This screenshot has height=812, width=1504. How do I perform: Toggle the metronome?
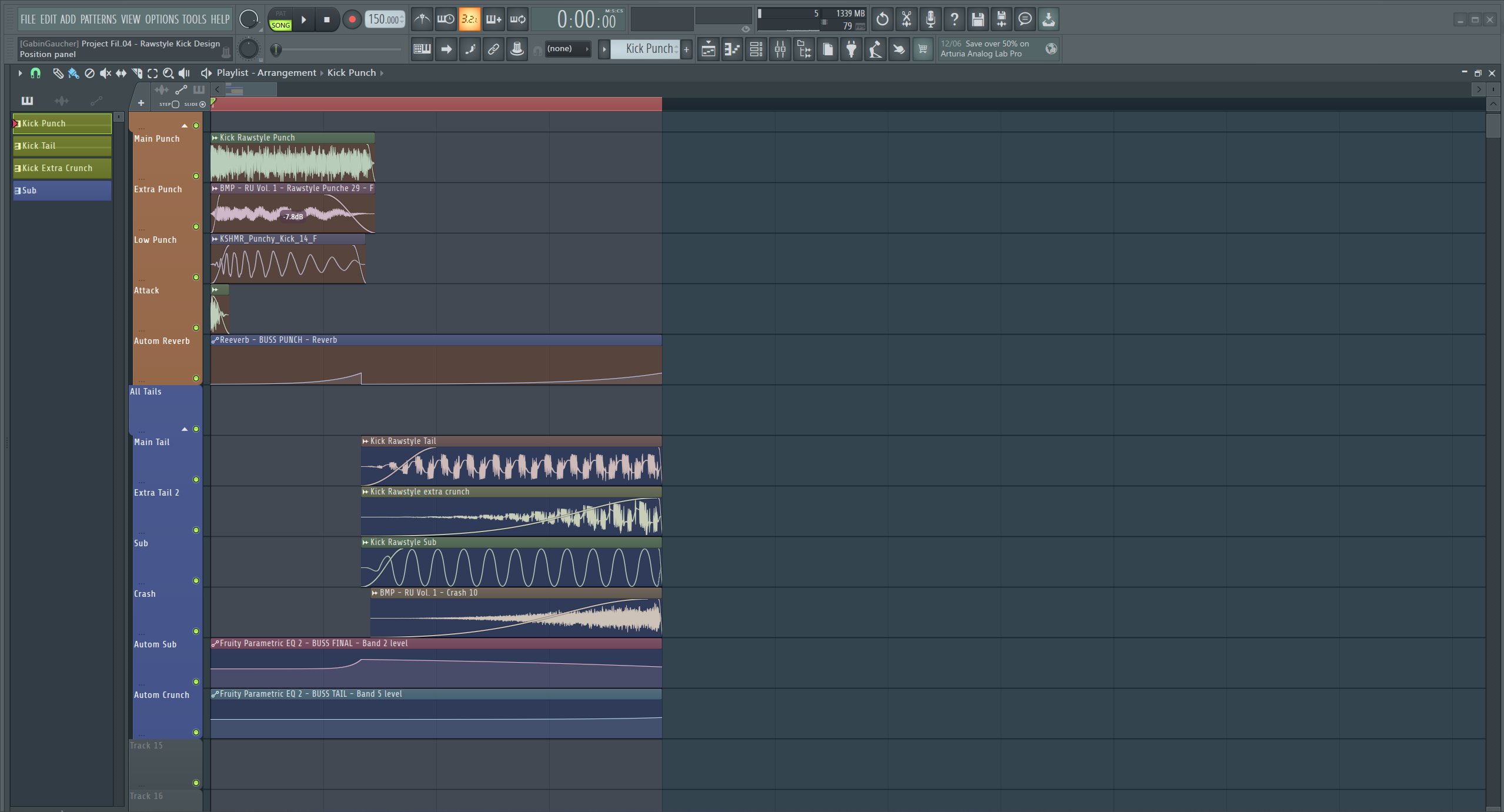[x=422, y=19]
